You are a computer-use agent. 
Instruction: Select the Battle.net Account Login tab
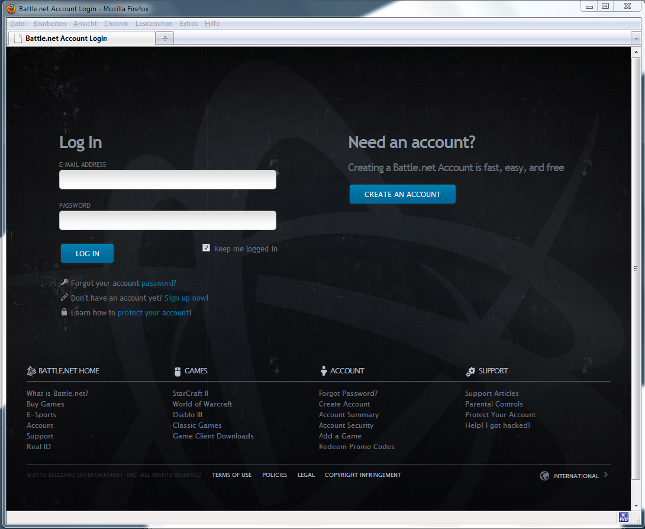81,38
